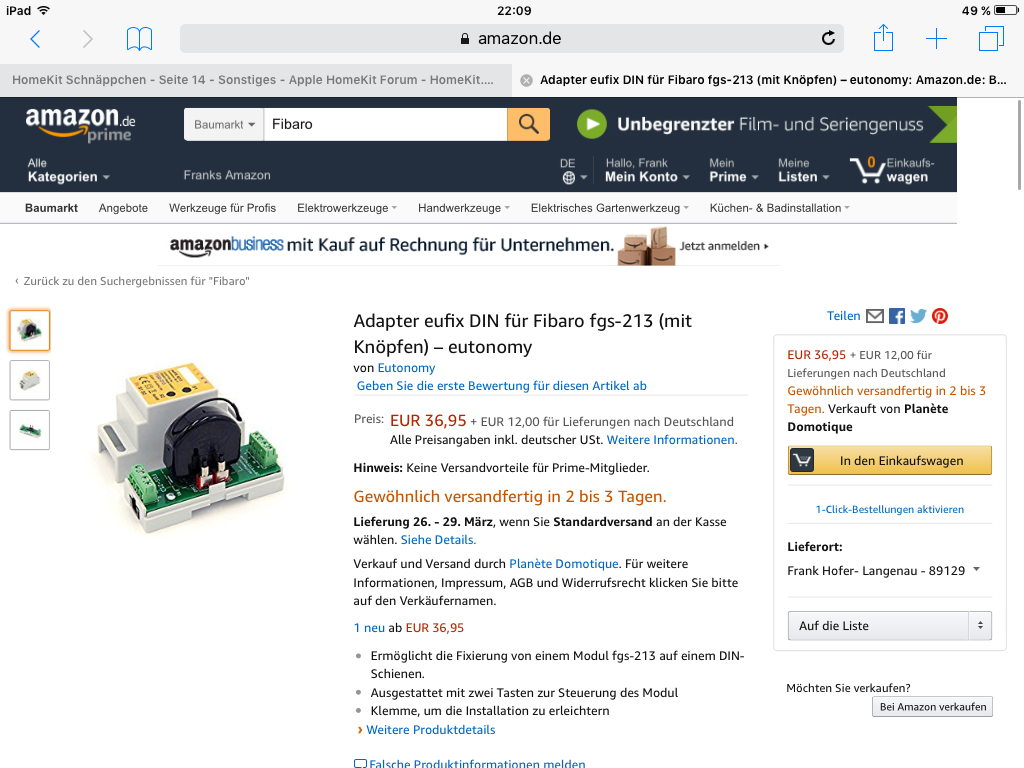Follow the Weitere Produktdetails link
1024x768 pixels.
[430, 729]
